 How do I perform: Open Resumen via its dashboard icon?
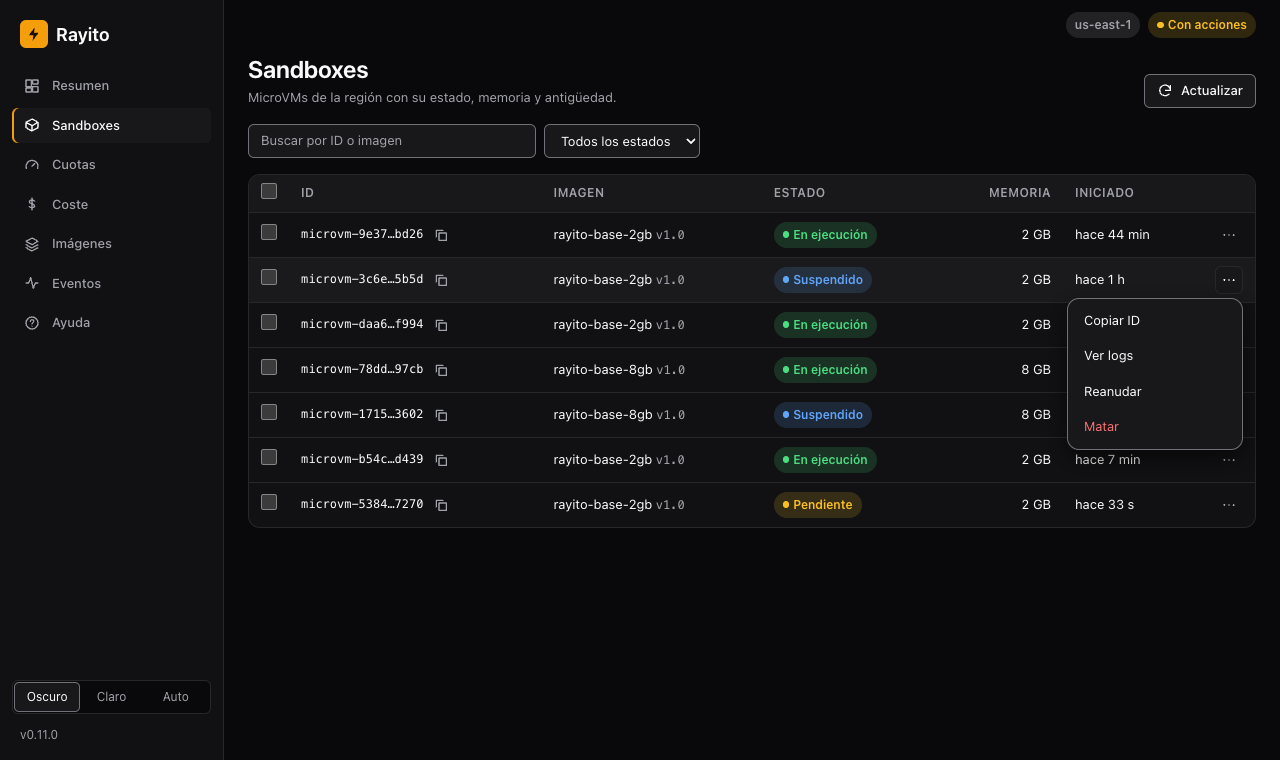click(x=32, y=86)
